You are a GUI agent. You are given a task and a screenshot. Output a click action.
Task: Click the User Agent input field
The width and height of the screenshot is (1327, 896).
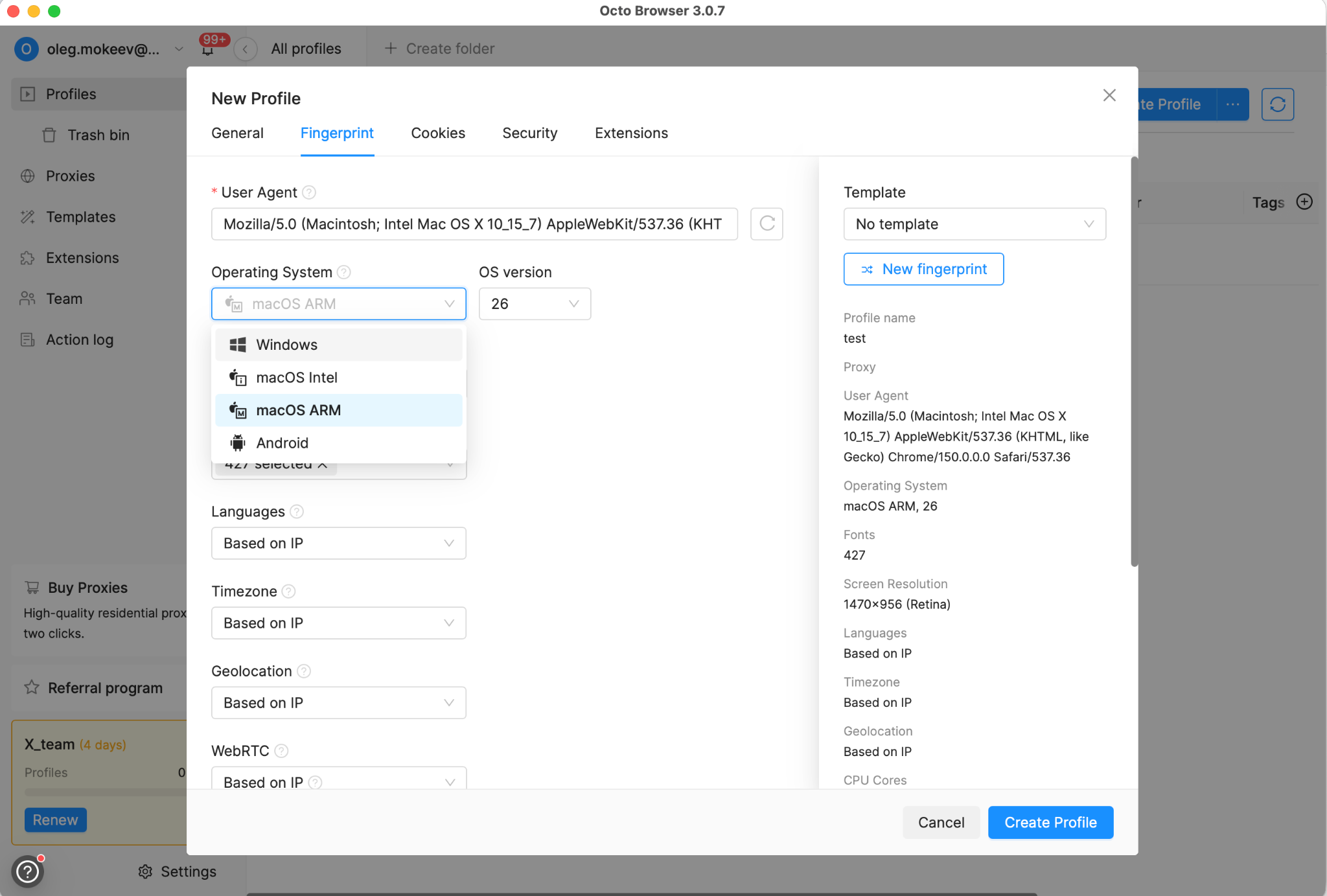tap(474, 224)
